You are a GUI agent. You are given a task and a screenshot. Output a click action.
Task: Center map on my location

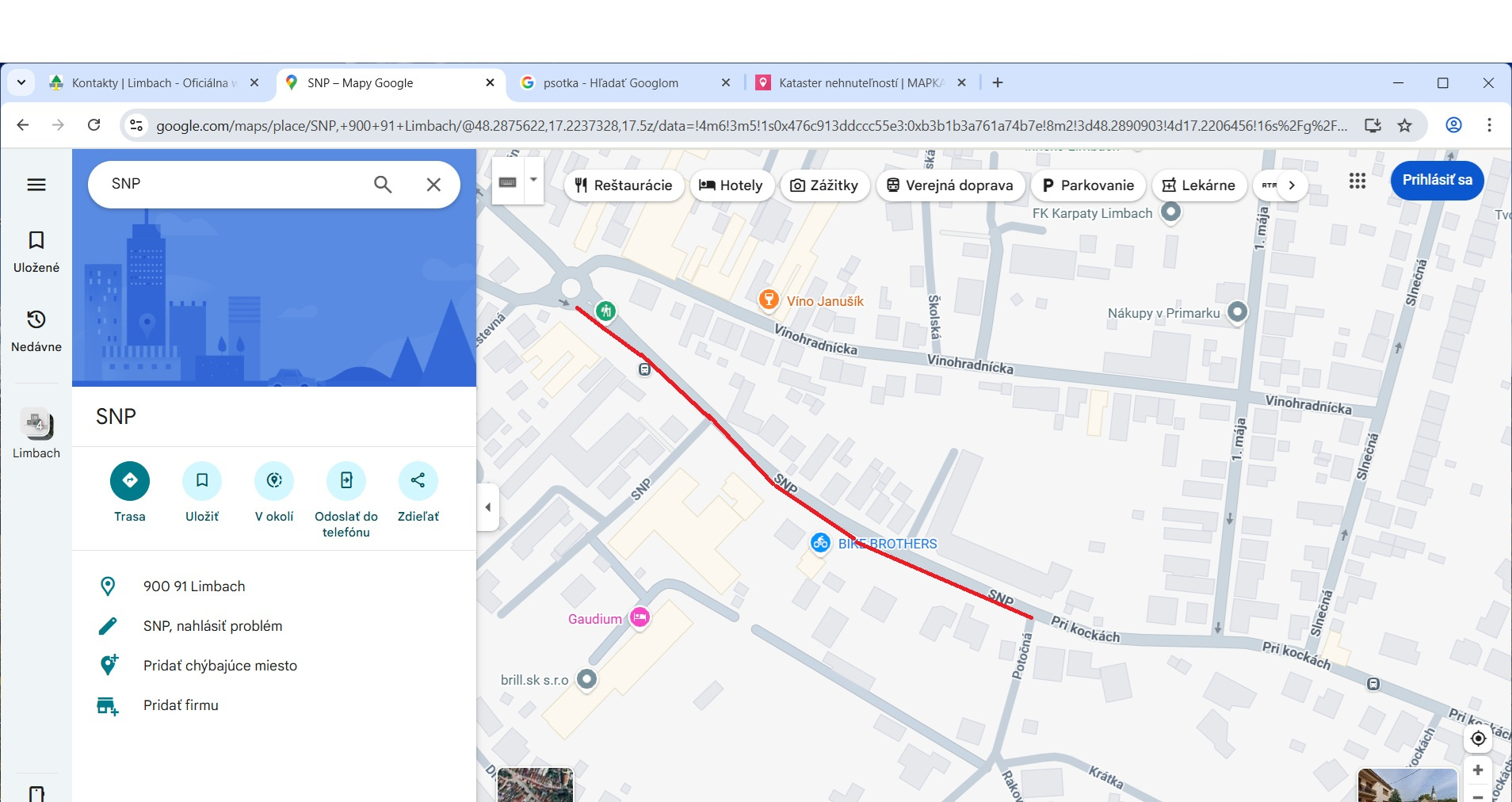point(1478,739)
